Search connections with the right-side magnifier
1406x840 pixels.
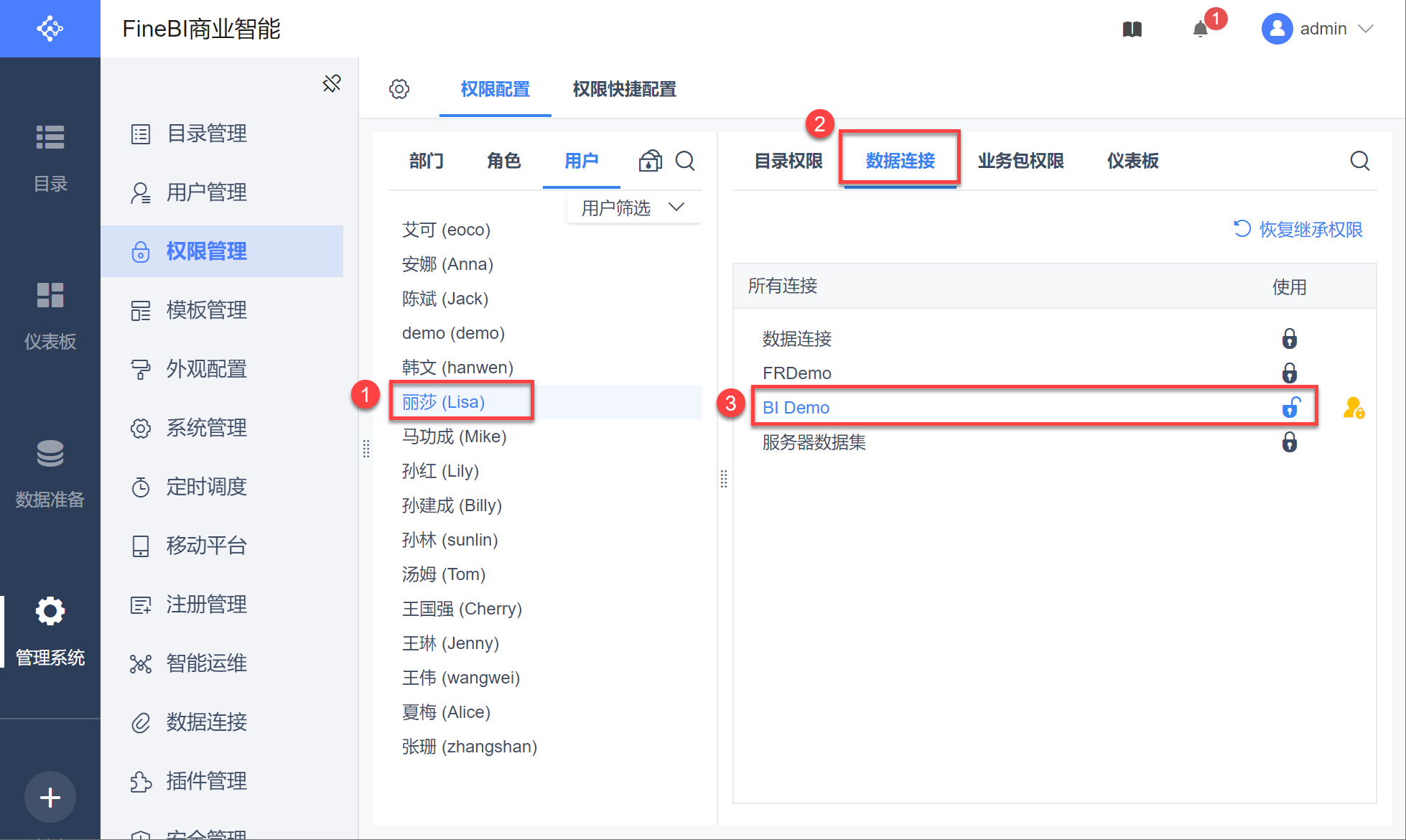click(1359, 161)
